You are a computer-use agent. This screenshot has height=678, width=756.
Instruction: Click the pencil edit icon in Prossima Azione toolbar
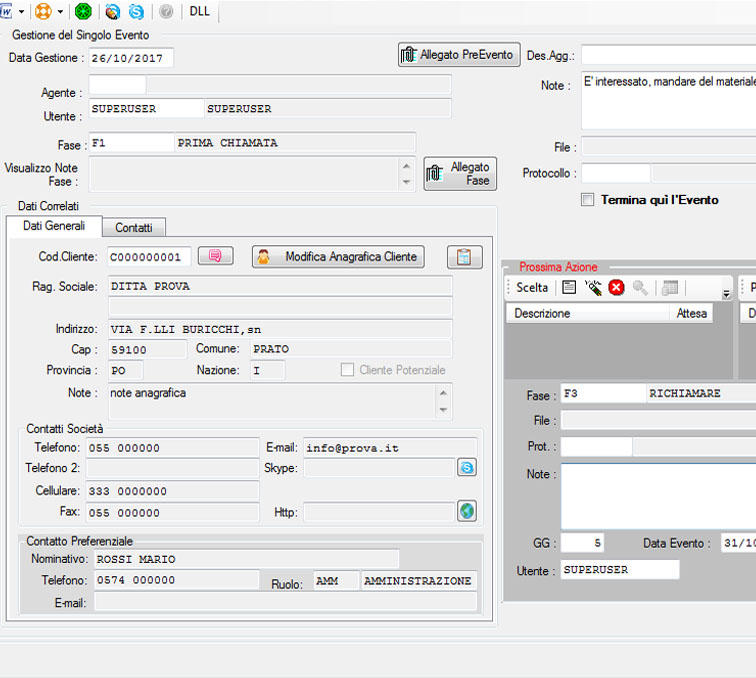click(593, 287)
